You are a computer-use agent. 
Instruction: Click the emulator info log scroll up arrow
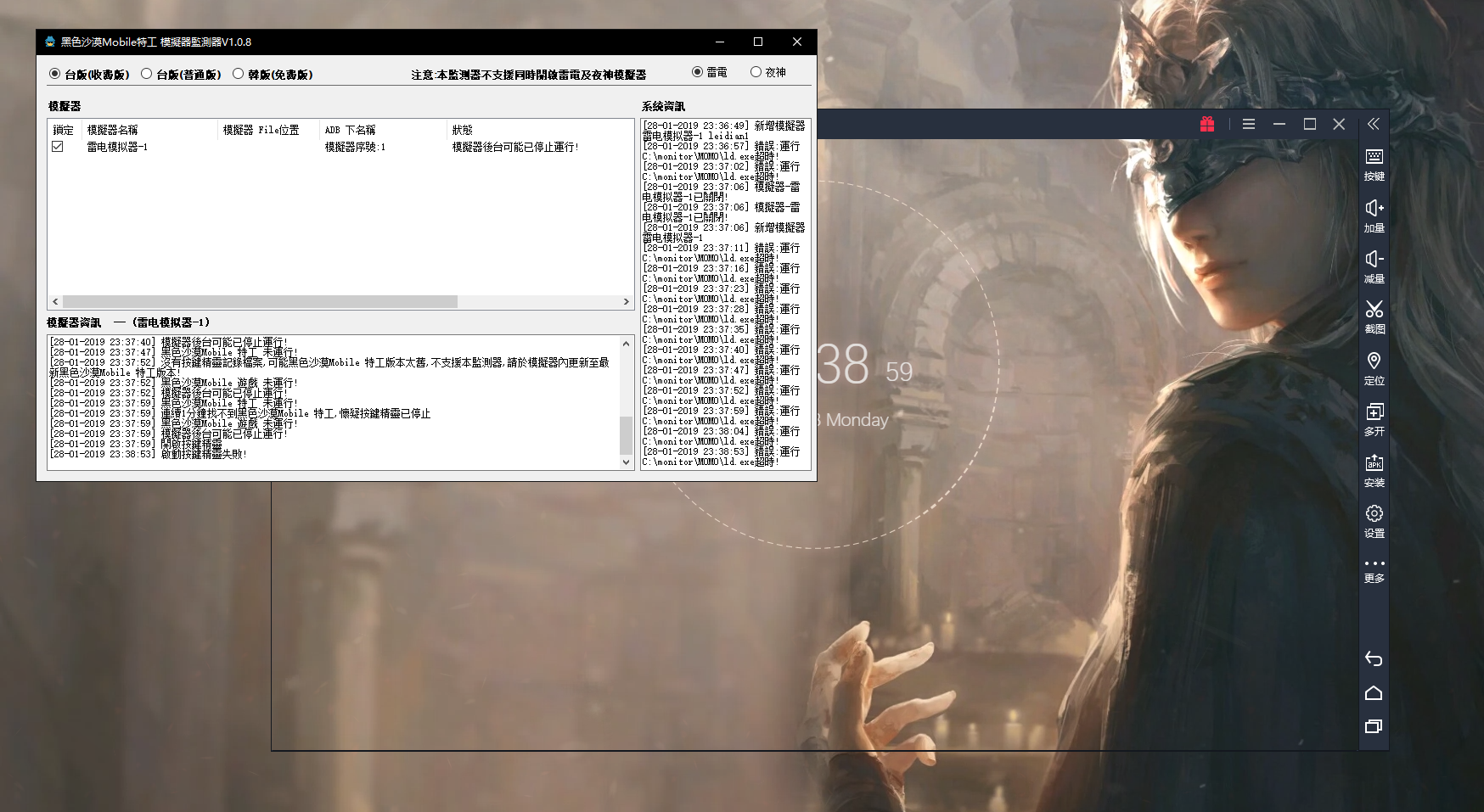pyautogui.click(x=627, y=344)
